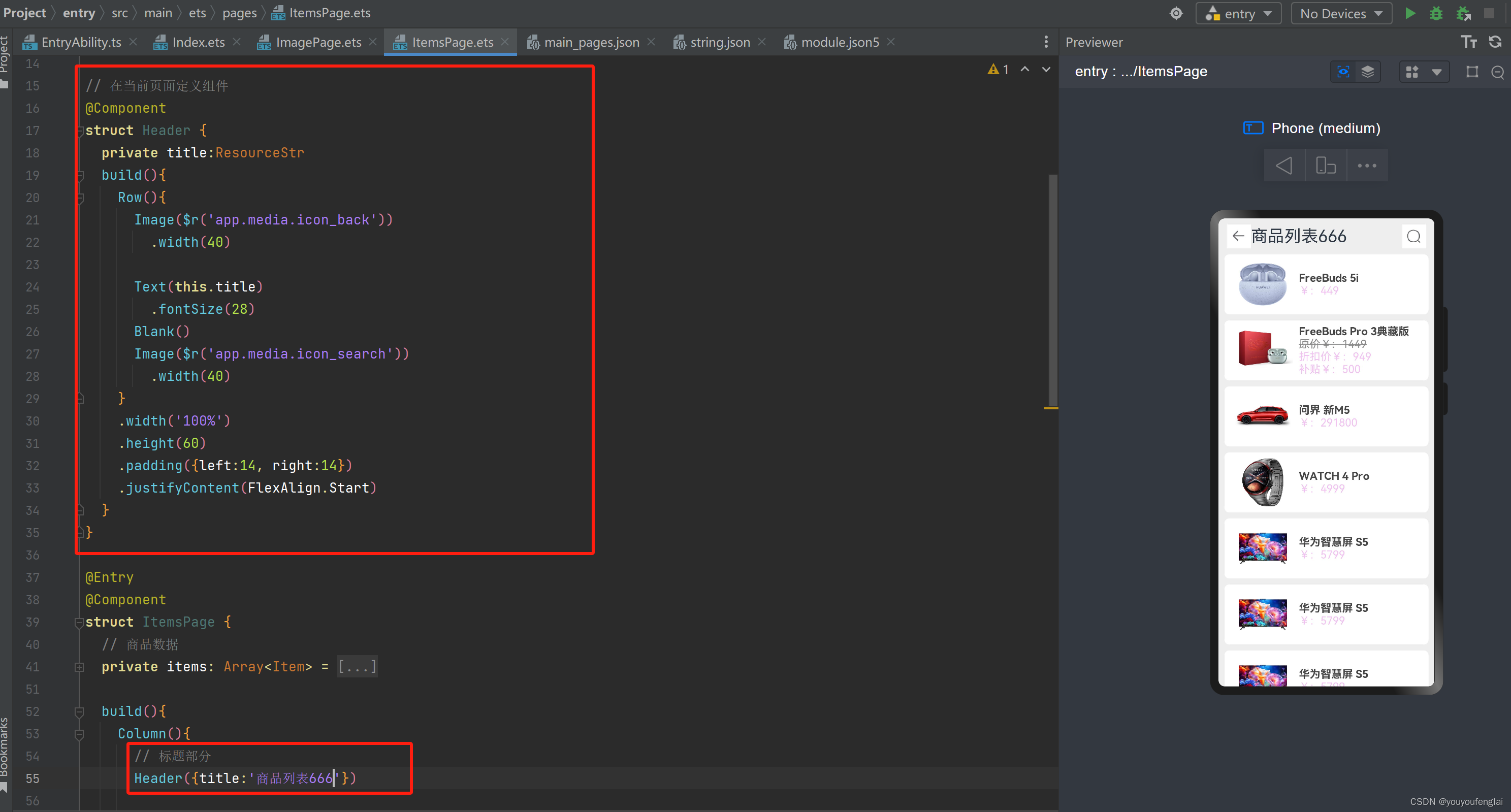The width and height of the screenshot is (1511, 812).
Task: Click the entry breadcrumb segment
Action: tap(79, 12)
